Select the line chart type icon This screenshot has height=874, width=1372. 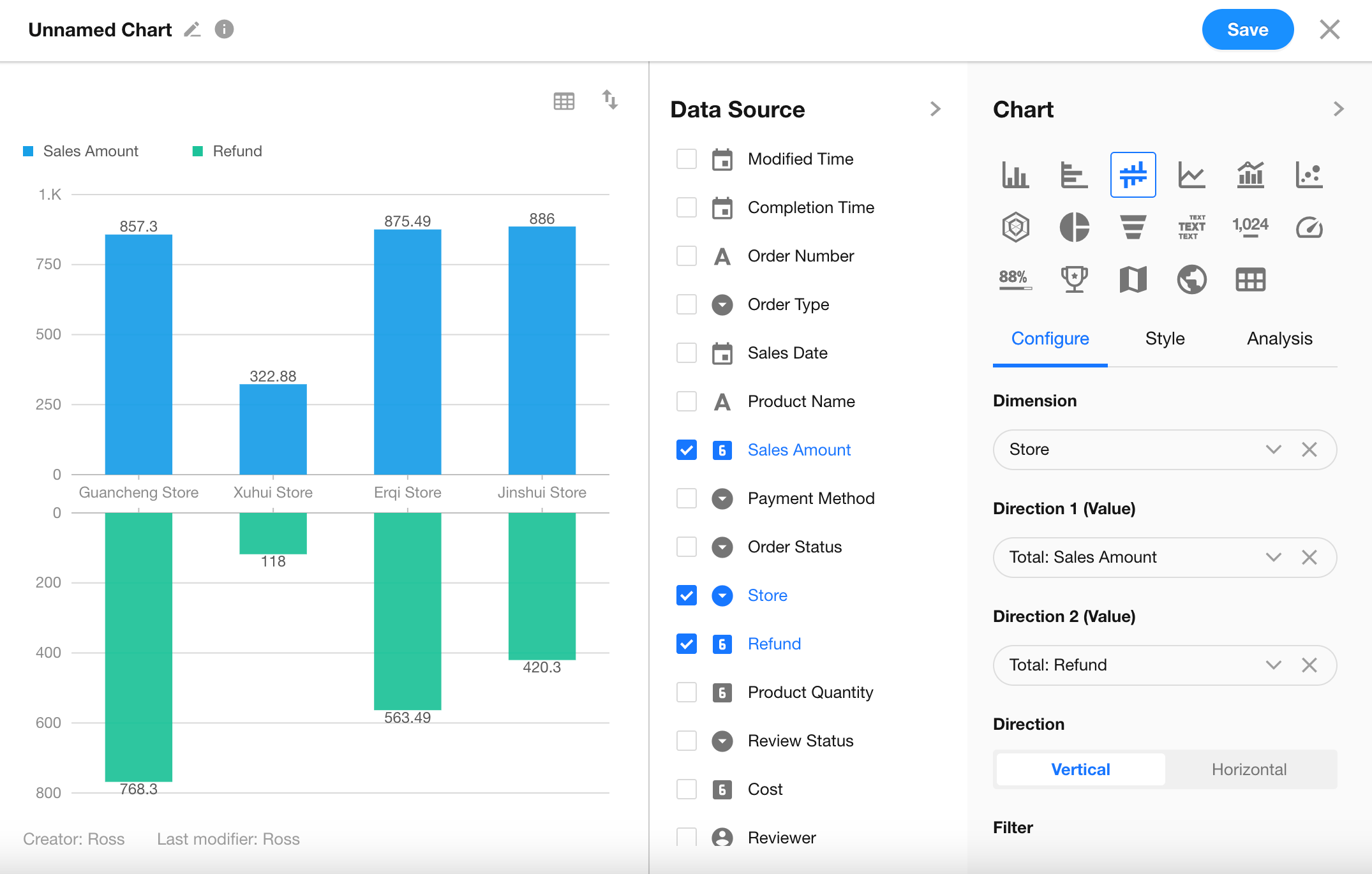tap(1191, 175)
